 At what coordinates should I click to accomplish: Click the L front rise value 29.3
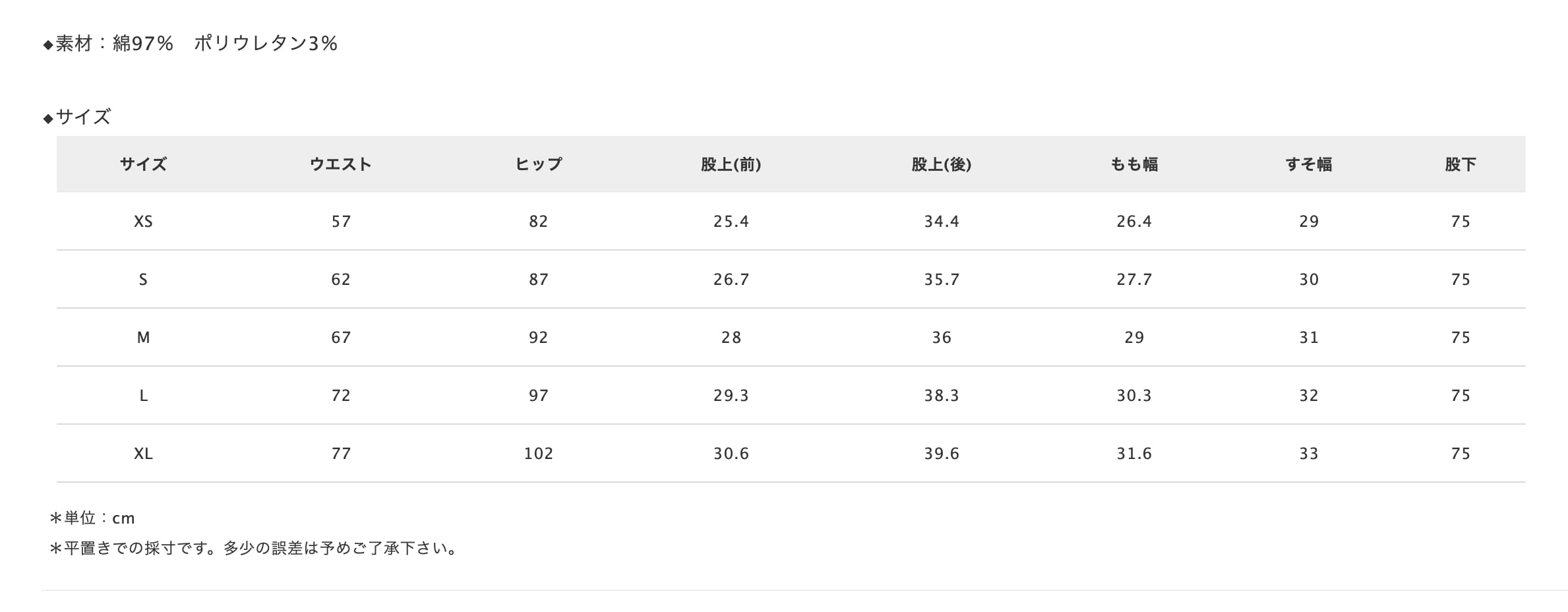click(x=731, y=396)
